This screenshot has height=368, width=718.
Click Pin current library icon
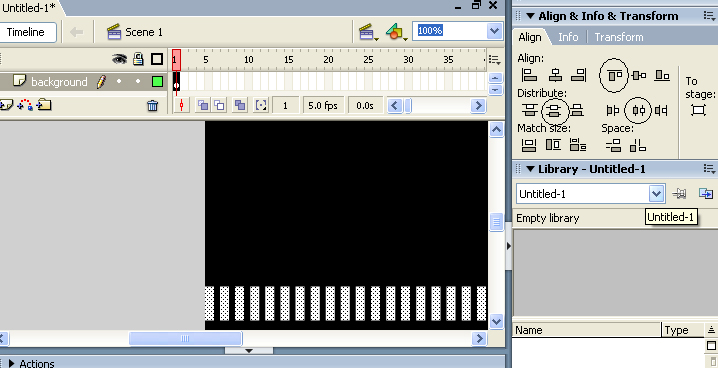pos(679,194)
